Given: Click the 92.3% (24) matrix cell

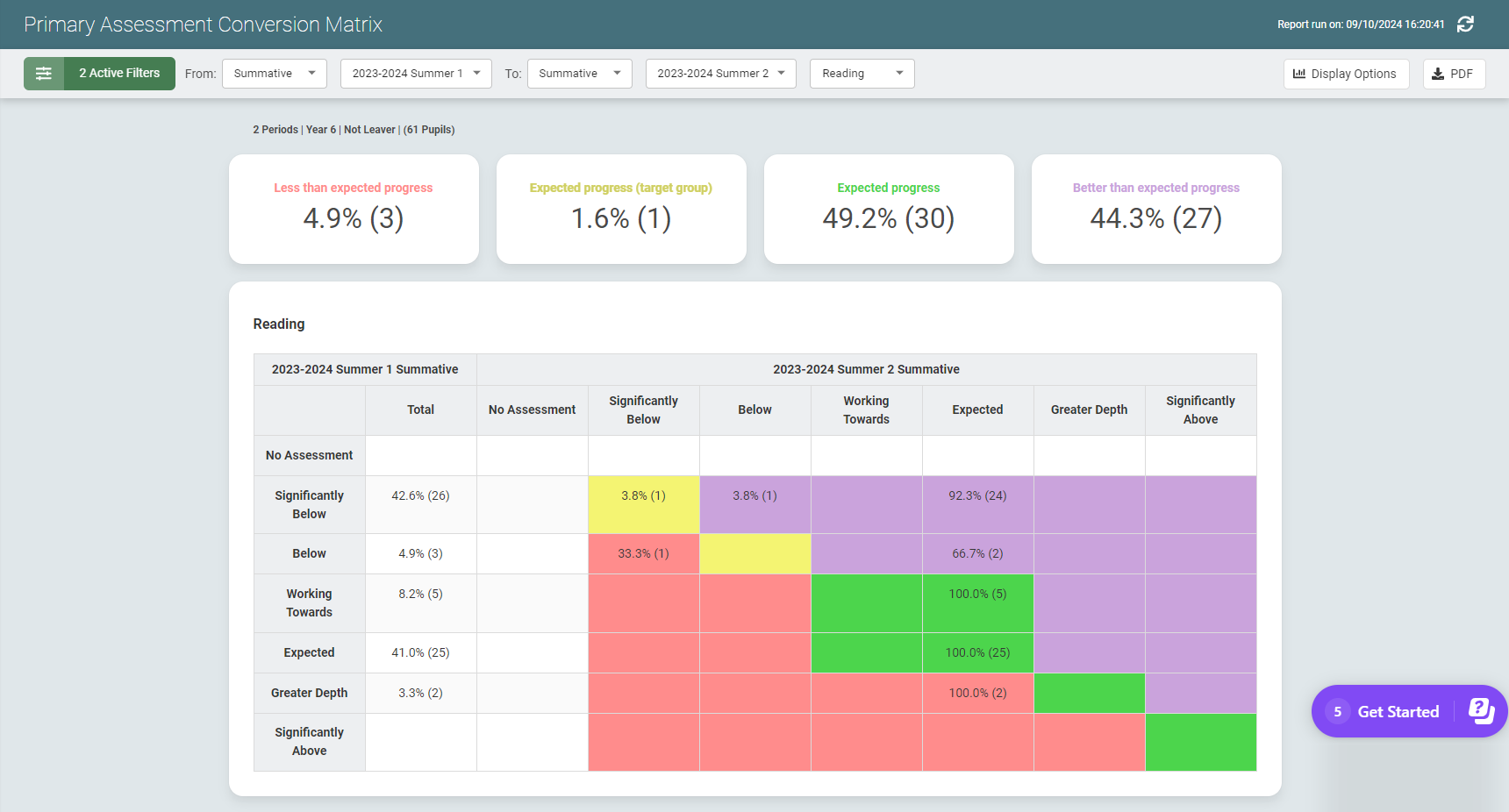Looking at the screenshot, I should pos(977,495).
